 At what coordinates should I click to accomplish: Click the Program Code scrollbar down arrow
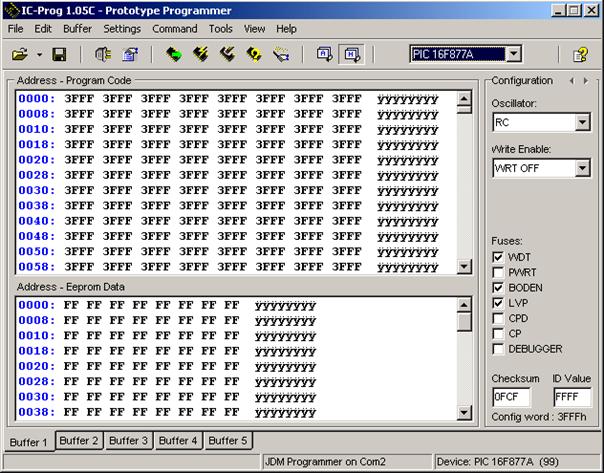(x=464, y=267)
